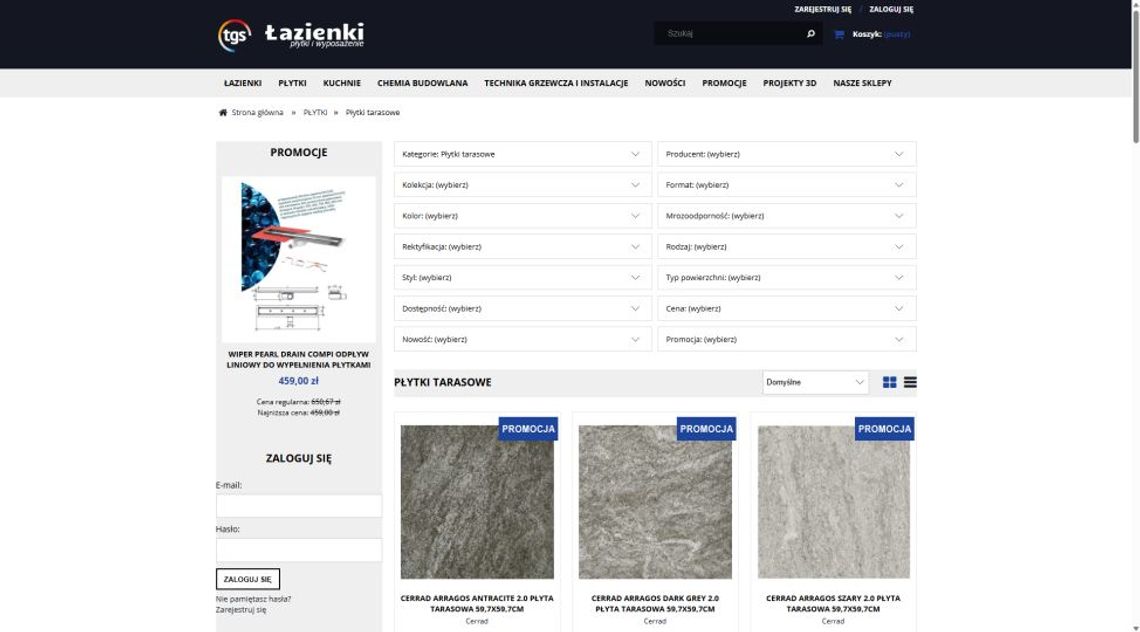Switch to grid view layout
The image size is (1140, 632).
pos(889,382)
